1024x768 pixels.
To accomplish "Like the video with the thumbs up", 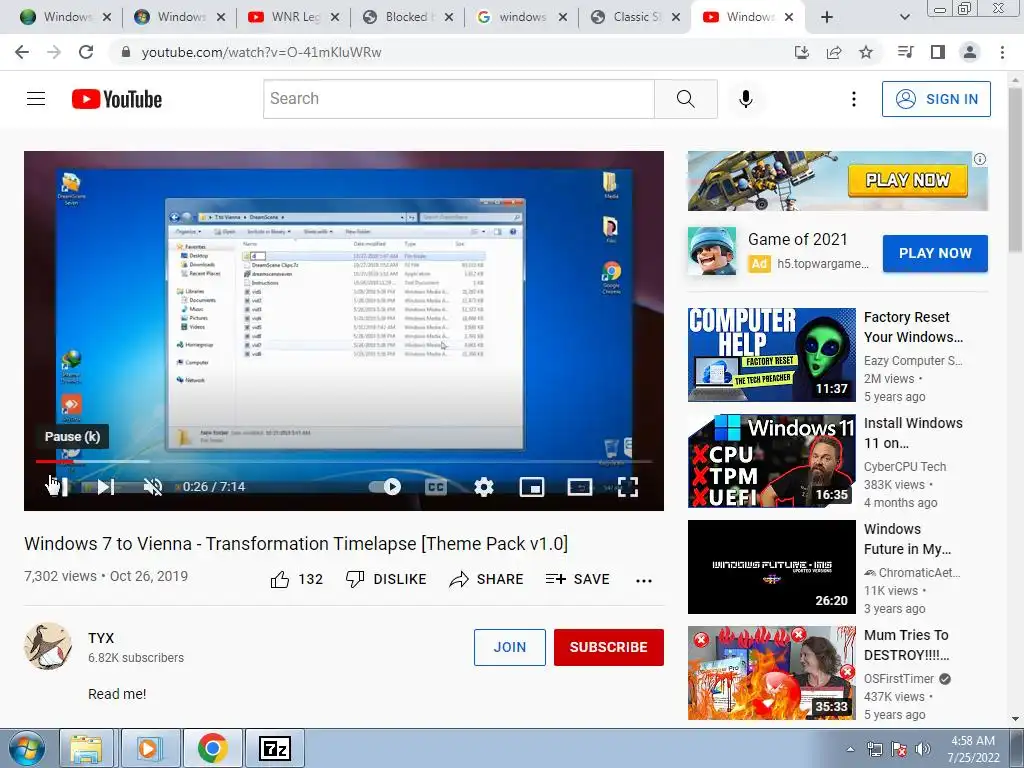I will click(x=280, y=579).
